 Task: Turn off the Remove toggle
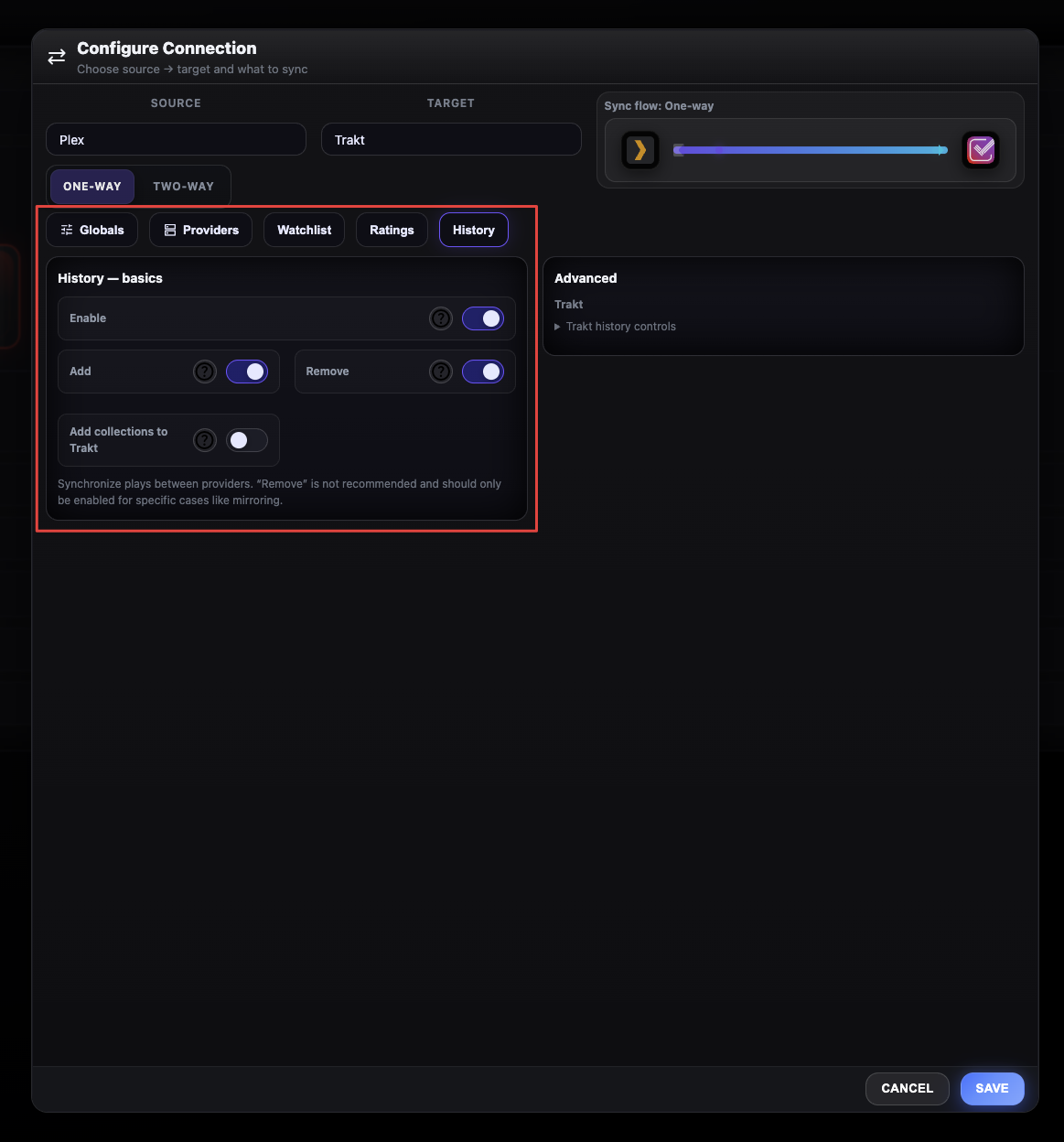click(483, 372)
